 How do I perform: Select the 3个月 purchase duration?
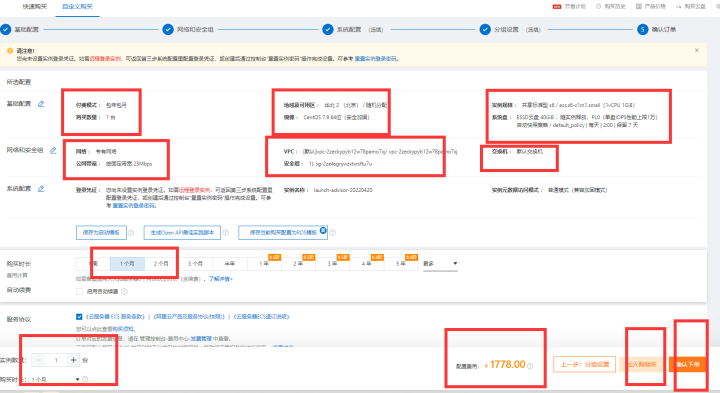pos(195,264)
